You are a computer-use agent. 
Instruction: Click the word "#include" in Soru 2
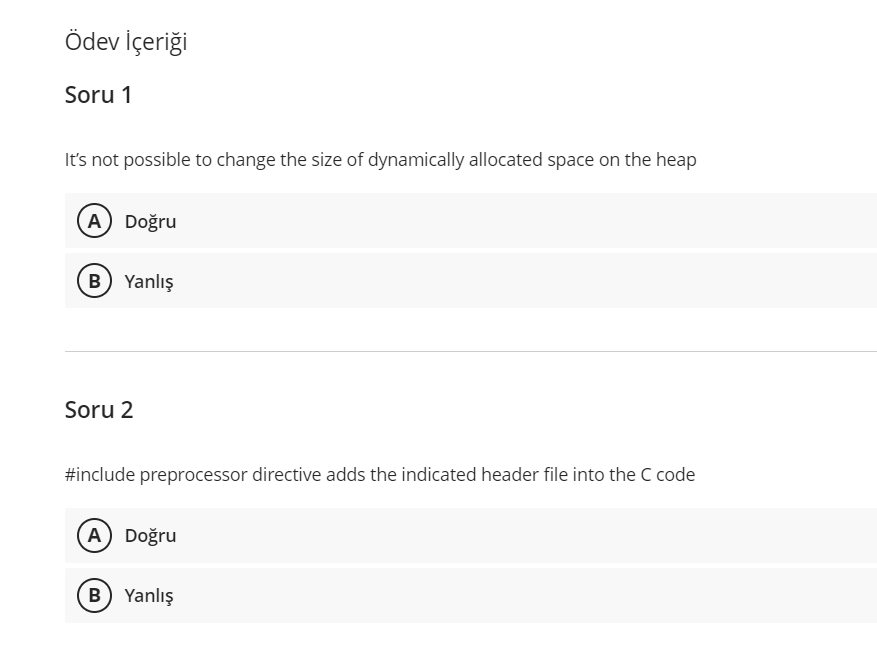tap(100, 474)
